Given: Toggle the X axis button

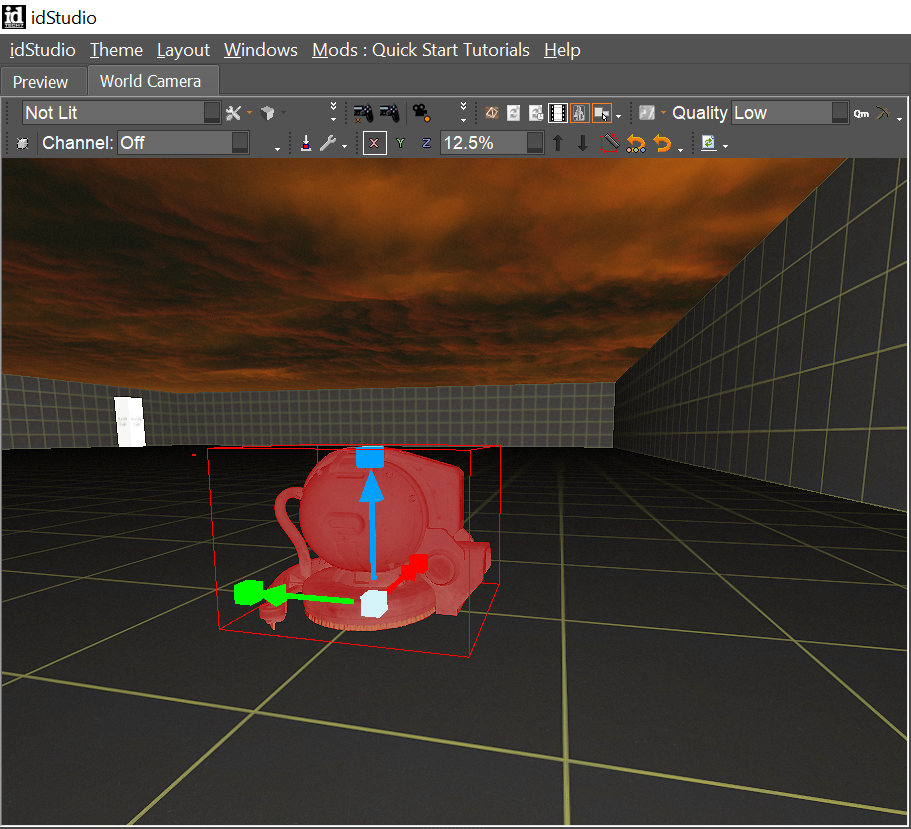Looking at the screenshot, I should click(374, 143).
